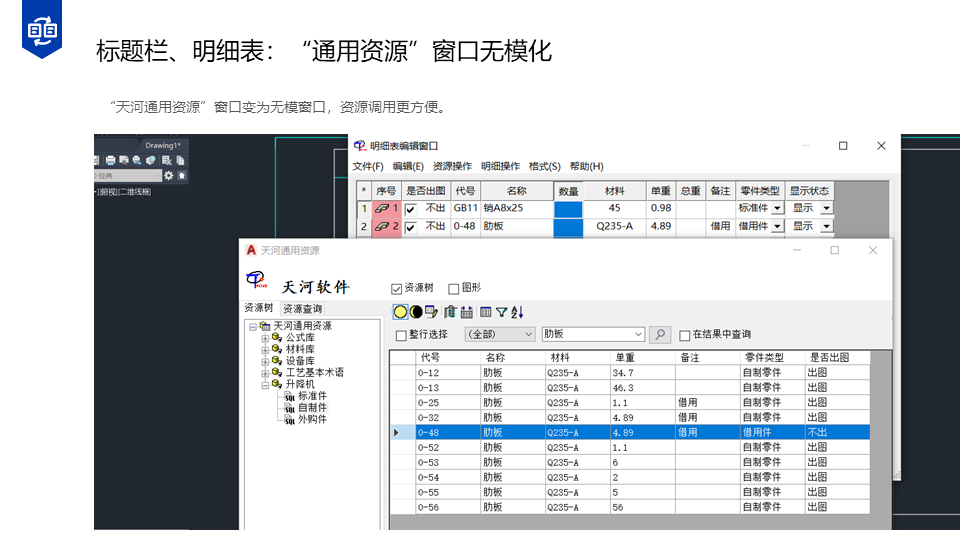Click the publish printer icon in AutoCAD toolbar

tap(137, 160)
